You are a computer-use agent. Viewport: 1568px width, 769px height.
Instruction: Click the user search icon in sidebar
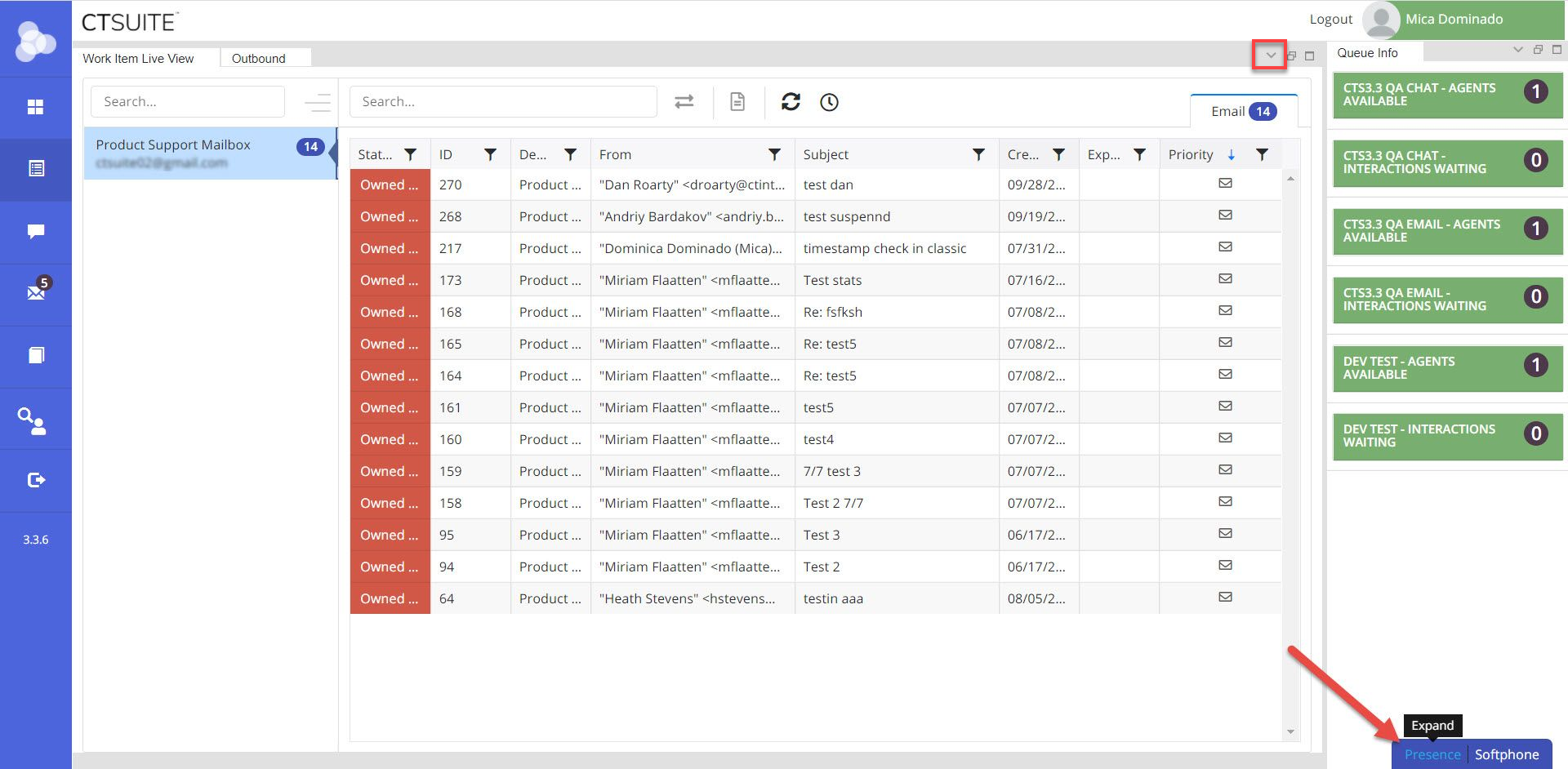pos(33,420)
